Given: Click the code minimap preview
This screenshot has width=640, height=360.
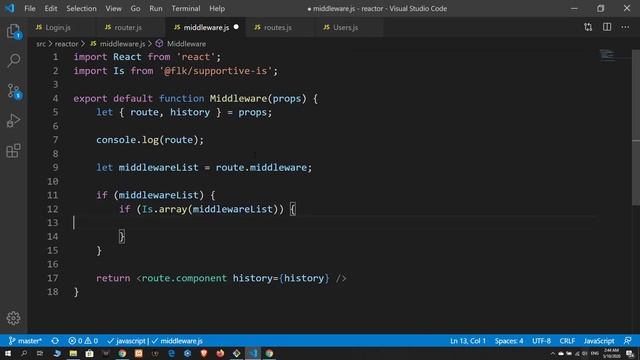Looking at the screenshot, I should (608, 55).
